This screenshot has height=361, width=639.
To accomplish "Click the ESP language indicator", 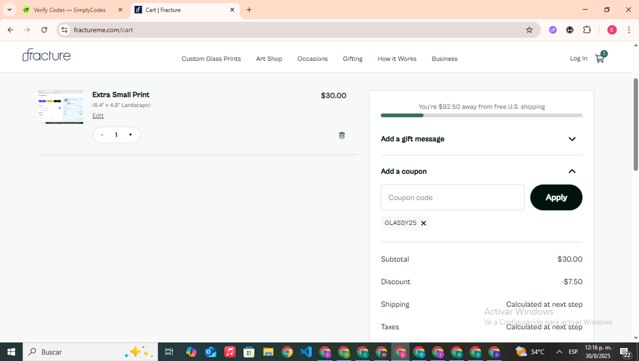I will coord(573,352).
